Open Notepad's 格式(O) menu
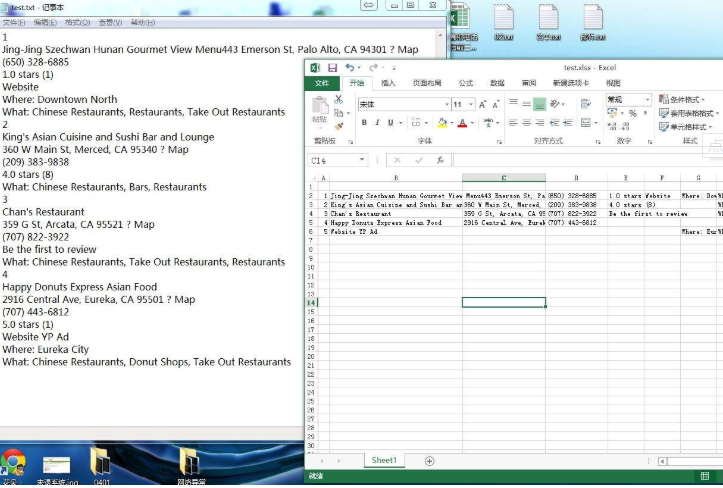The image size is (723, 488). (x=77, y=23)
